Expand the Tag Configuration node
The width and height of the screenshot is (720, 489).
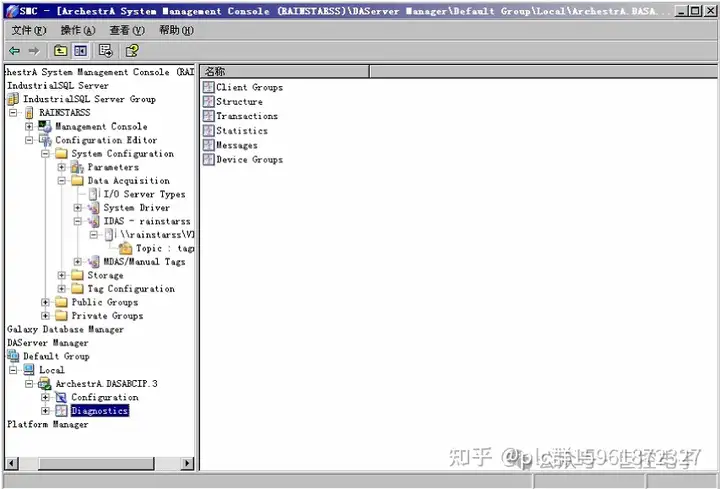pyautogui.click(x=62, y=288)
